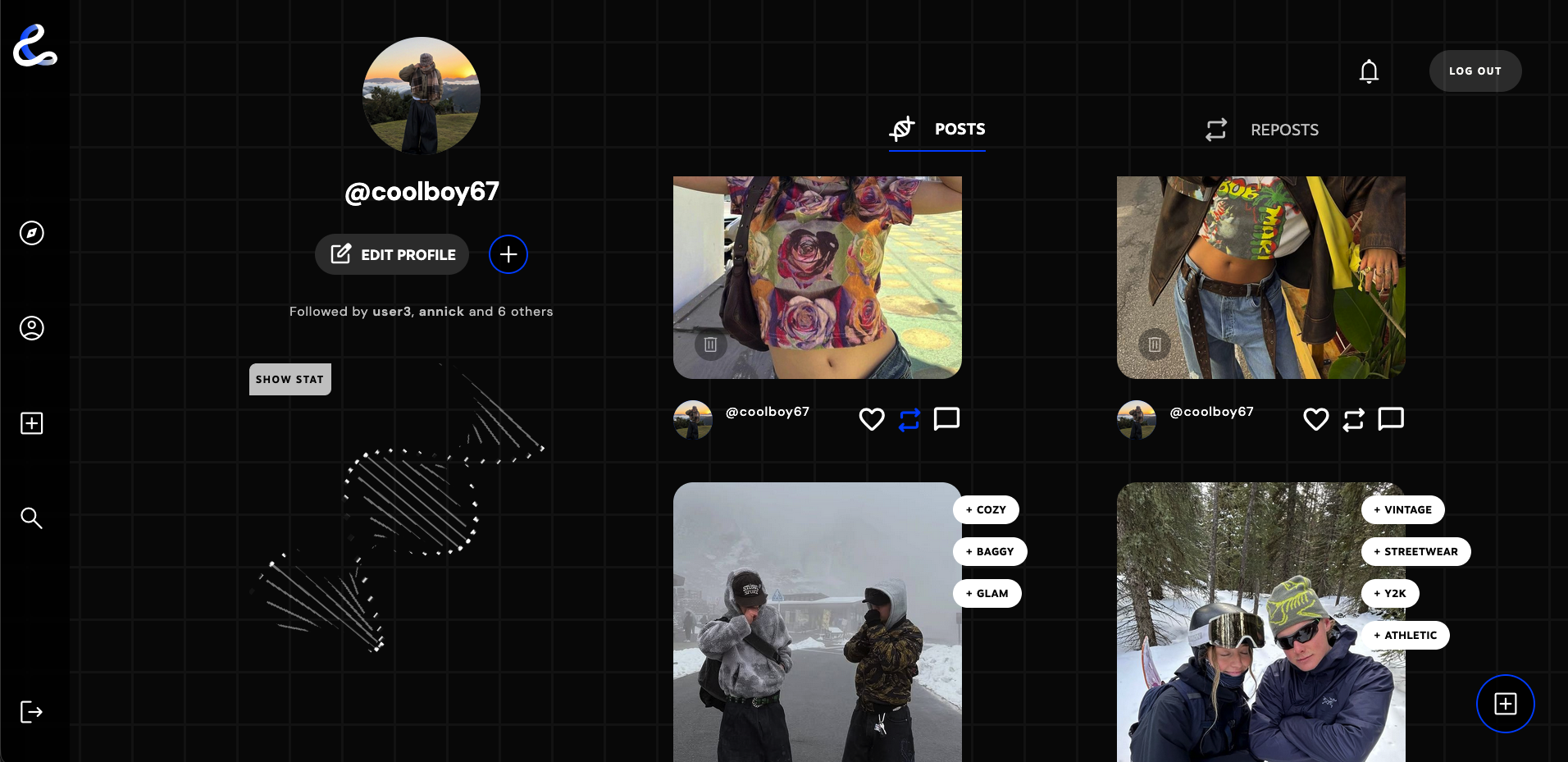The height and width of the screenshot is (762, 1568).
Task: Open the leather jacket post image
Action: click(x=1261, y=277)
